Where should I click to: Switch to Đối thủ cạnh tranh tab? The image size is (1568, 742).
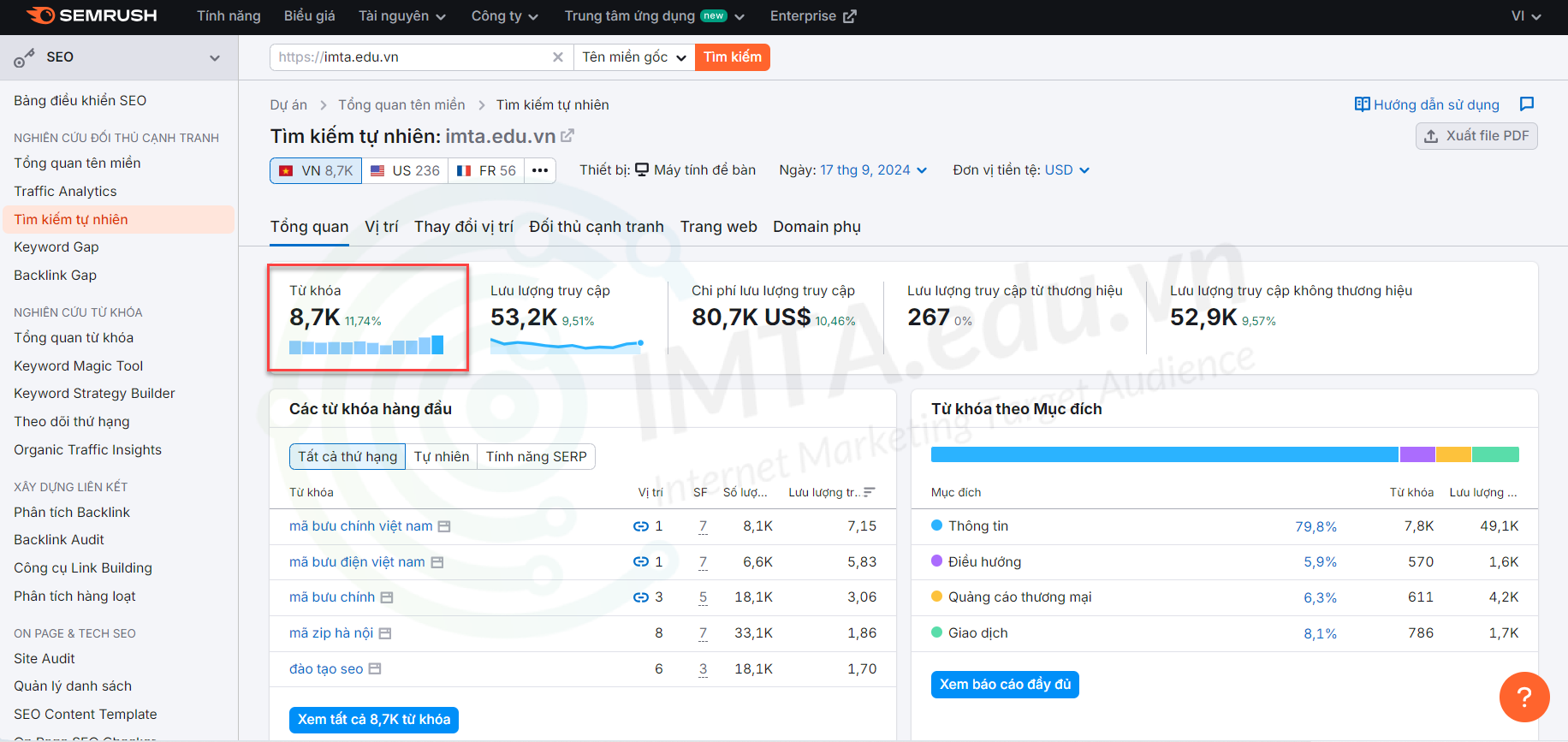tap(597, 227)
